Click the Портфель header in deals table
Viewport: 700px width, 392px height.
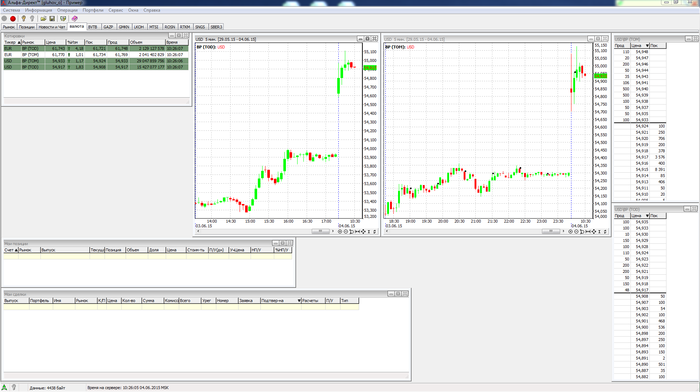(x=41, y=300)
